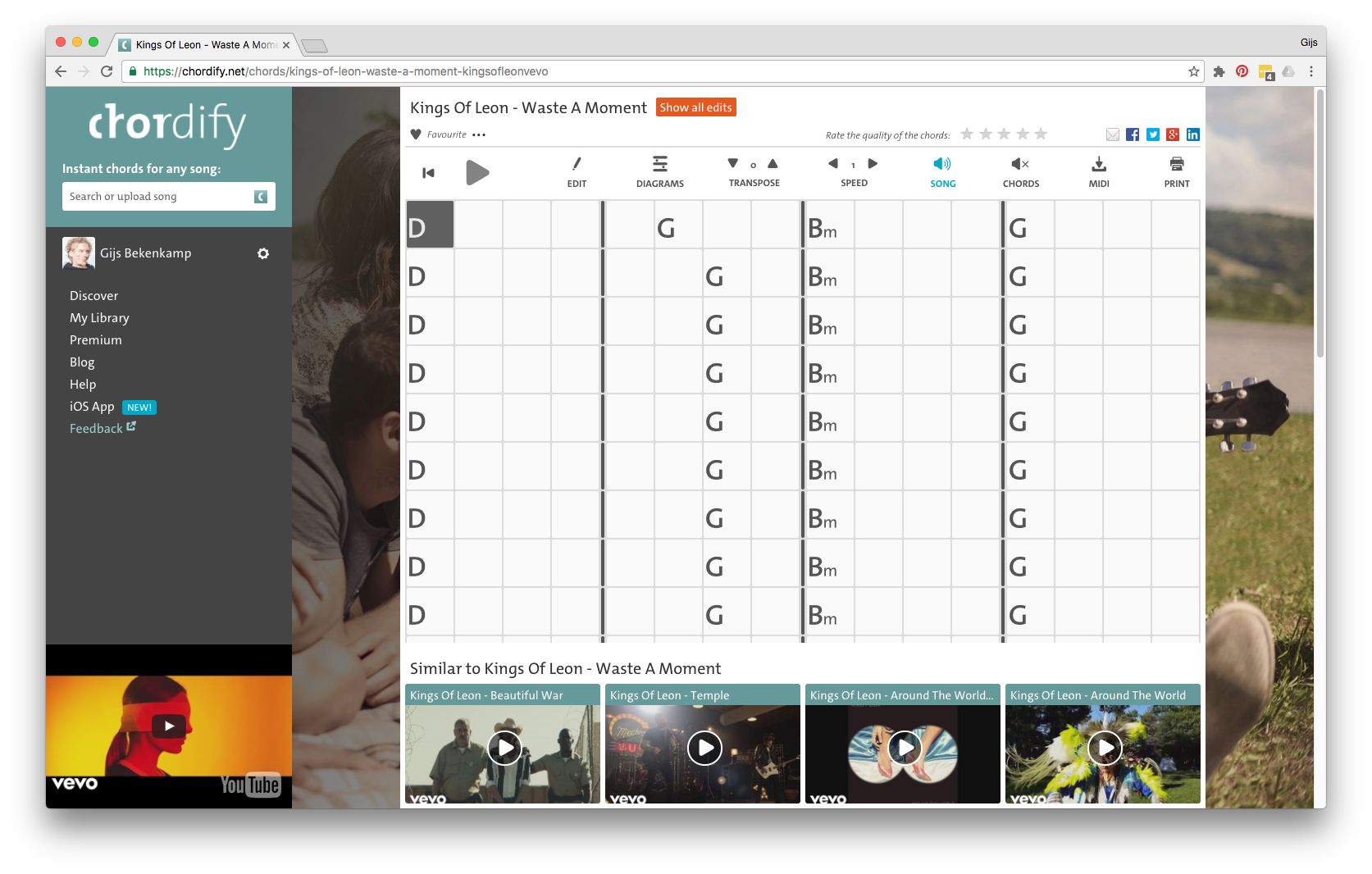This screenshot has height=874, width=1372.
Task: Expand the three-dots more options menu
Action: tap(479, 135)
